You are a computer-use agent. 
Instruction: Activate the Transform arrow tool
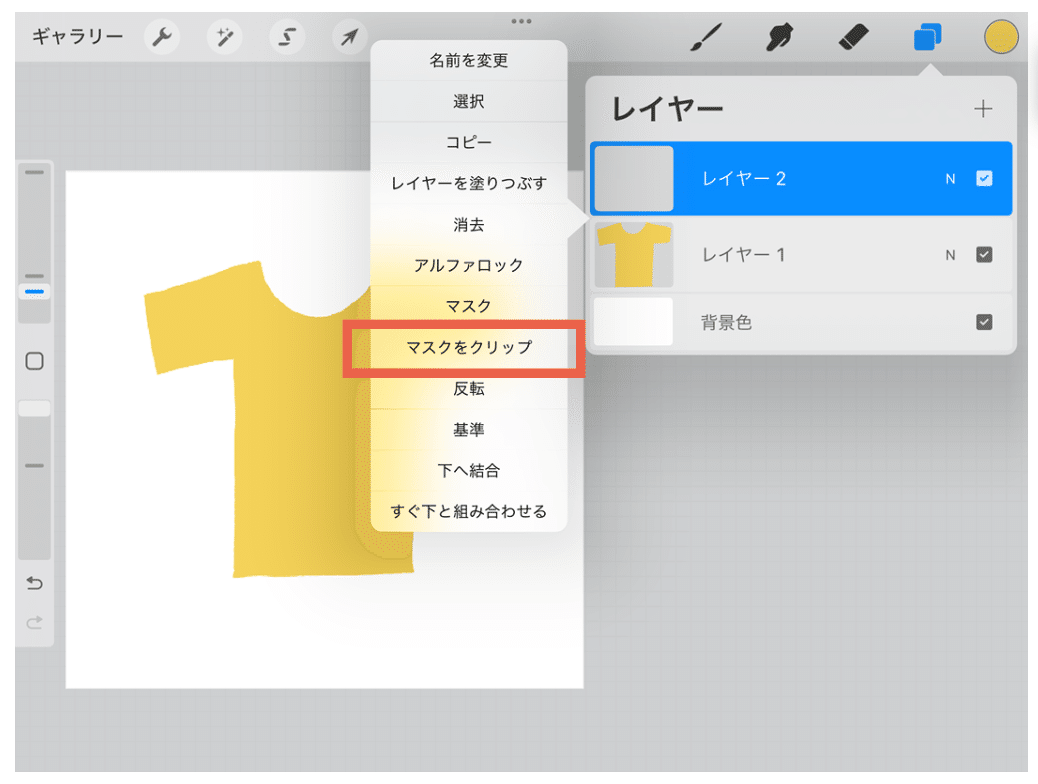tap(349, 37)
